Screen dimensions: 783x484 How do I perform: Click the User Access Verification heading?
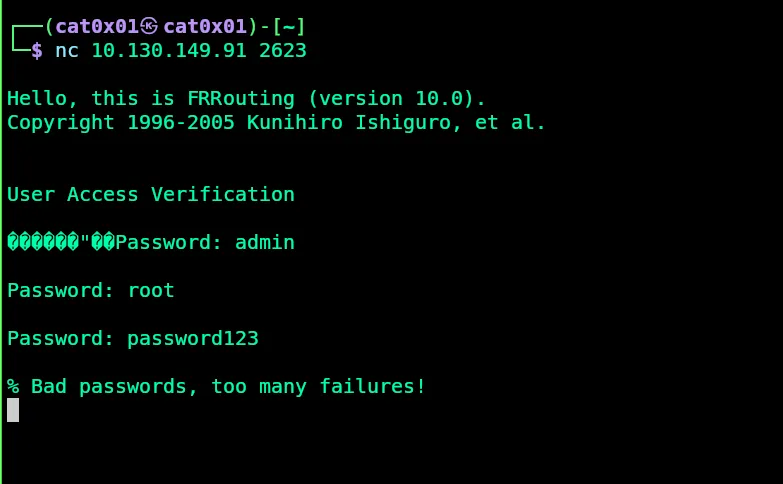click(x=151, y=194)
